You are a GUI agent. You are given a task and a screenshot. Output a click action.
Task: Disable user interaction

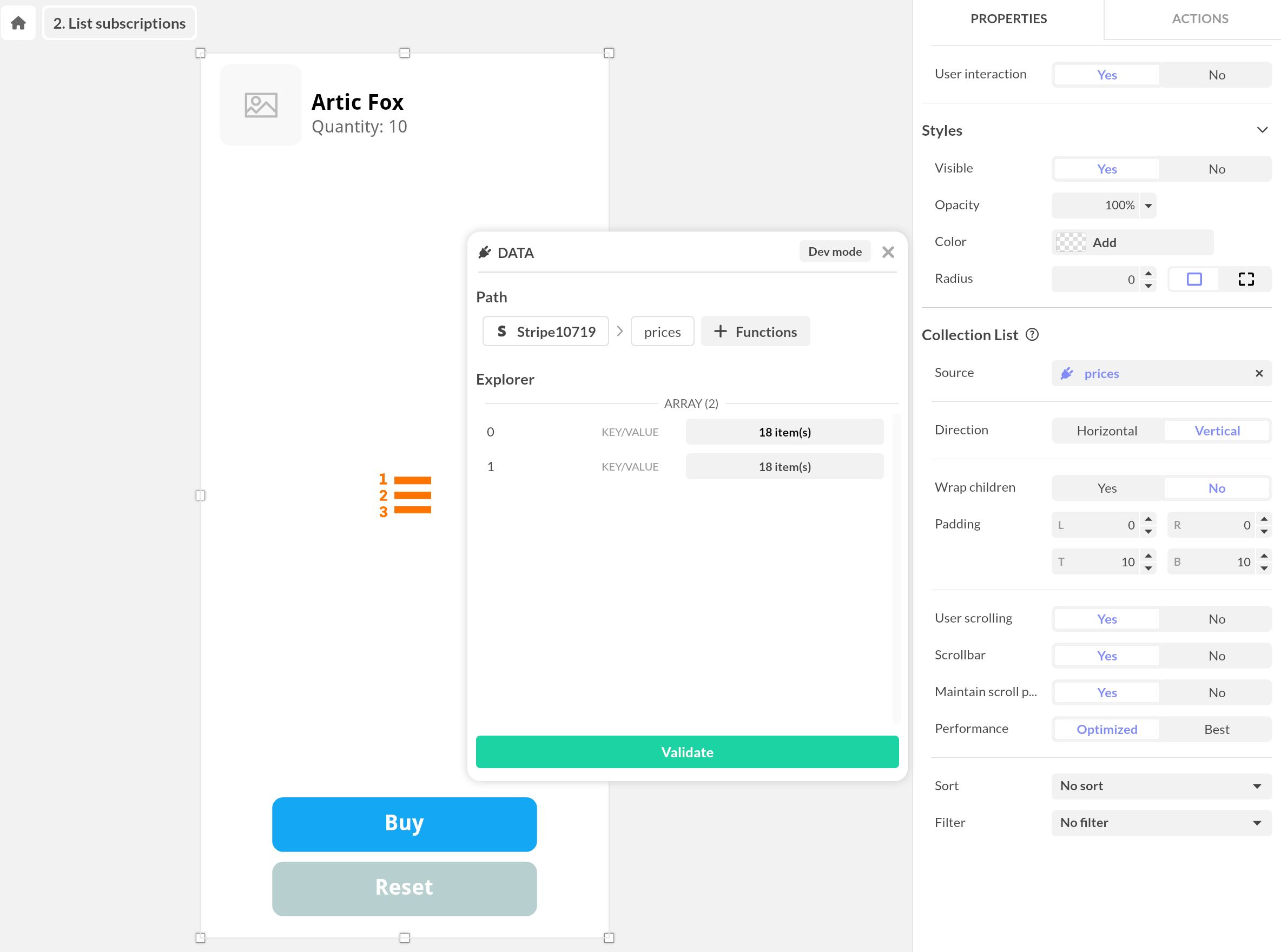(1216, 74)
